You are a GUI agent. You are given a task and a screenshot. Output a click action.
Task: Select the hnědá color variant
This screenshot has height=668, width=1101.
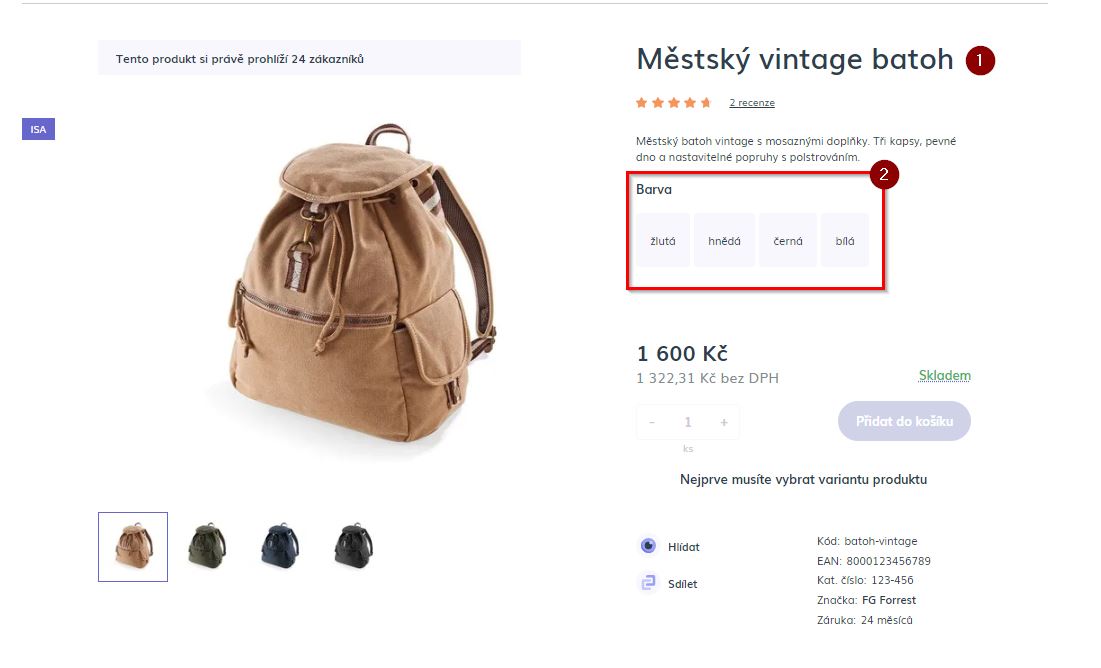(723, 240)
